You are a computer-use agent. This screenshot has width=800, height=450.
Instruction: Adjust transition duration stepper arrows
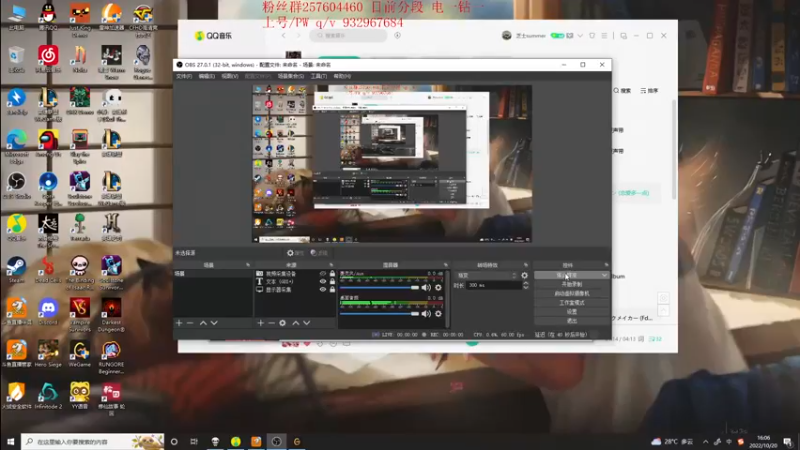[526, 286]
